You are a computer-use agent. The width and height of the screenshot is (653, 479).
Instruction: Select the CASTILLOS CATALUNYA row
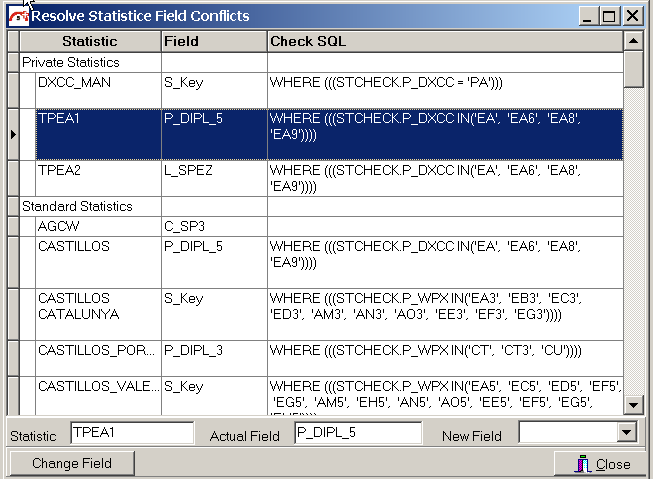[x=97, y=306]
